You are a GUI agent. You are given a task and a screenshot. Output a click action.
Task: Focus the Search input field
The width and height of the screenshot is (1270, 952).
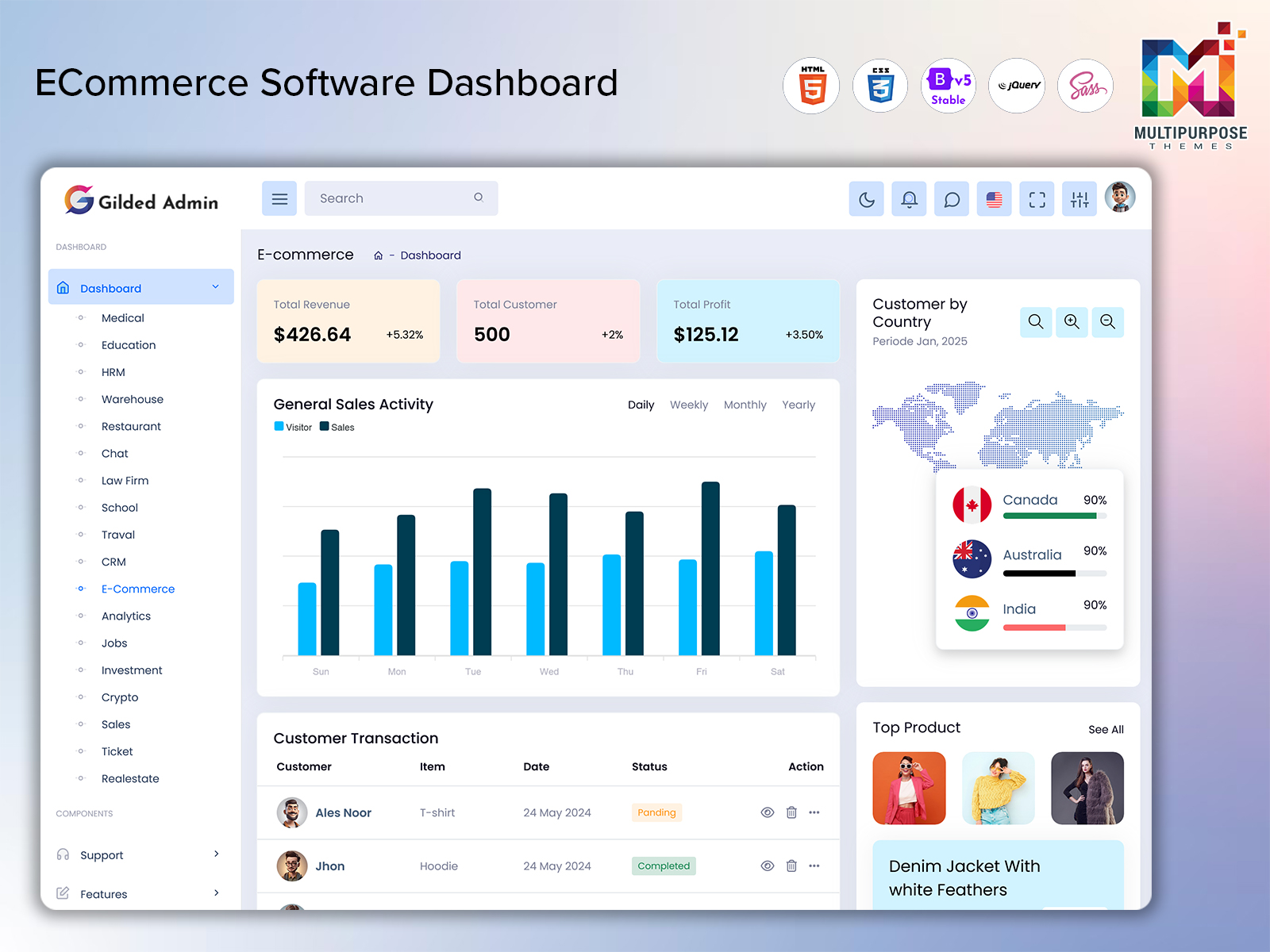[401, 198]
